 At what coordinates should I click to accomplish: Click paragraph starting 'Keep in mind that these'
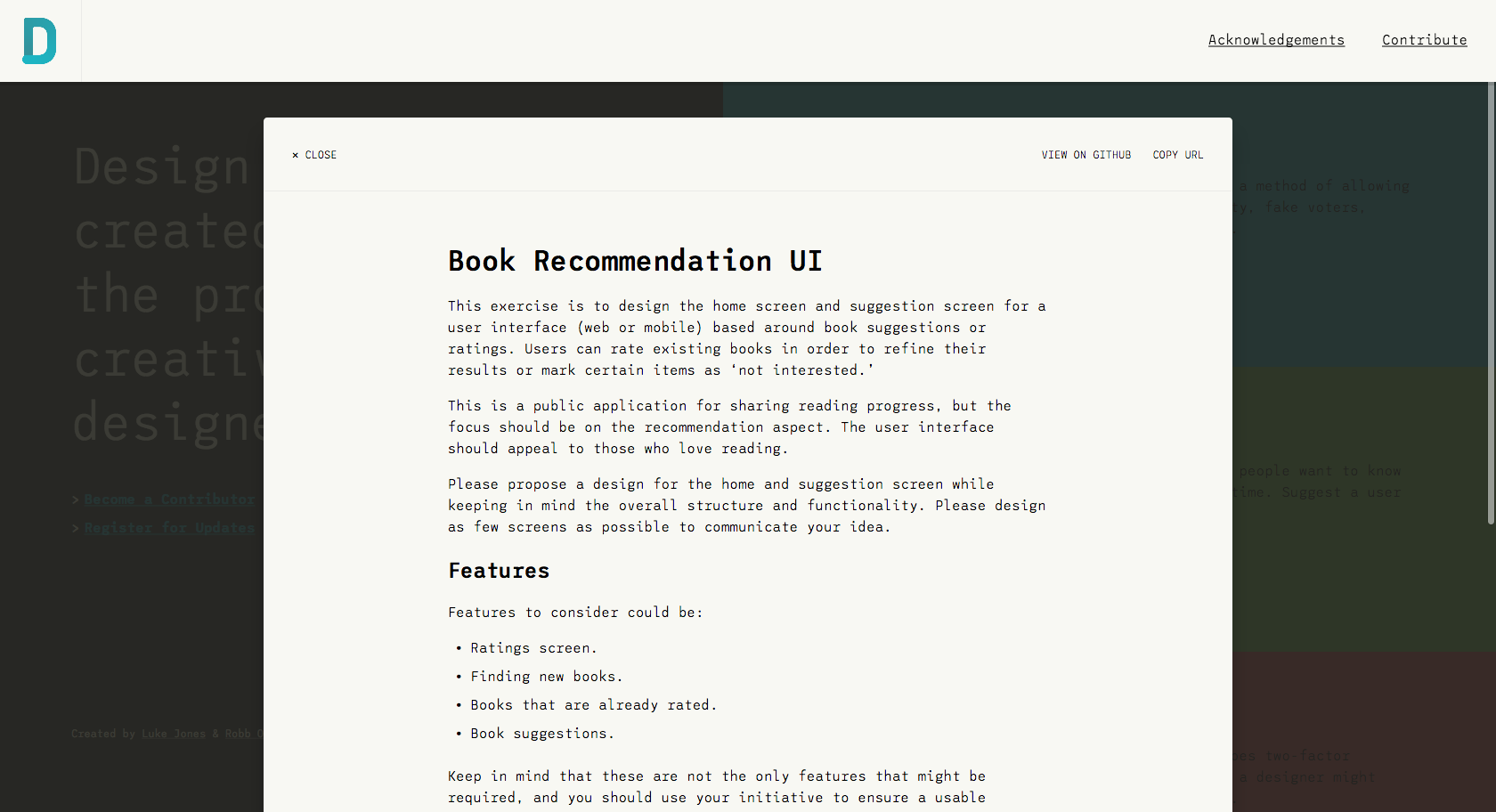pyautogui.click(x=717, y=787)
